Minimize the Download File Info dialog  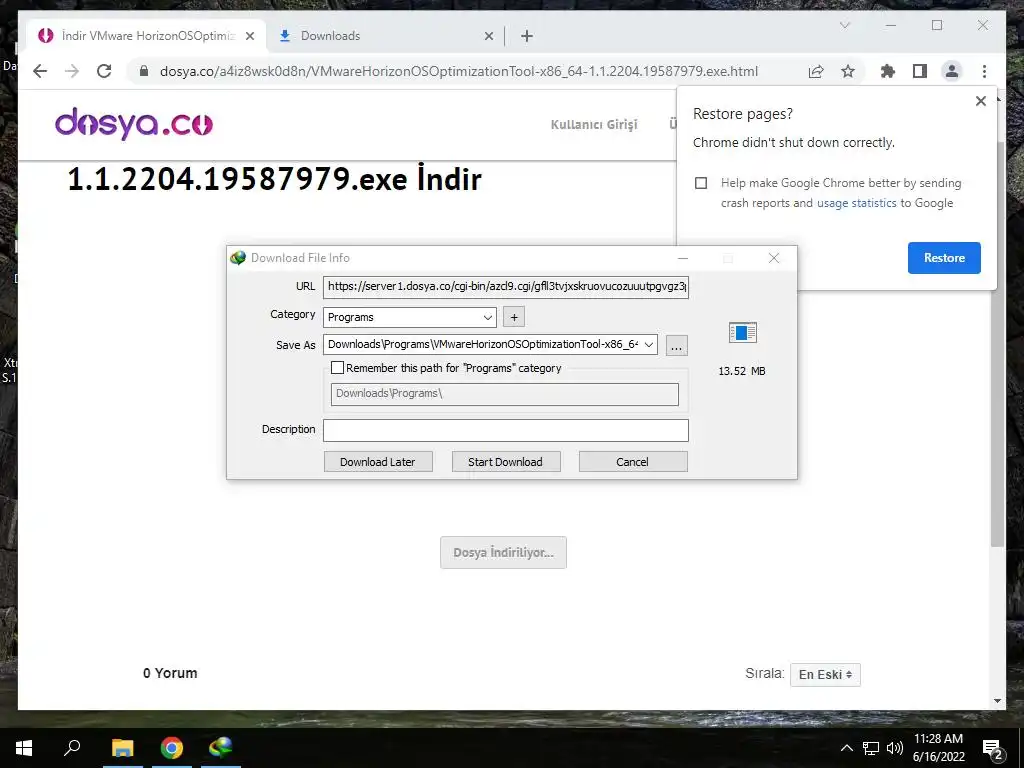(683, 258)
